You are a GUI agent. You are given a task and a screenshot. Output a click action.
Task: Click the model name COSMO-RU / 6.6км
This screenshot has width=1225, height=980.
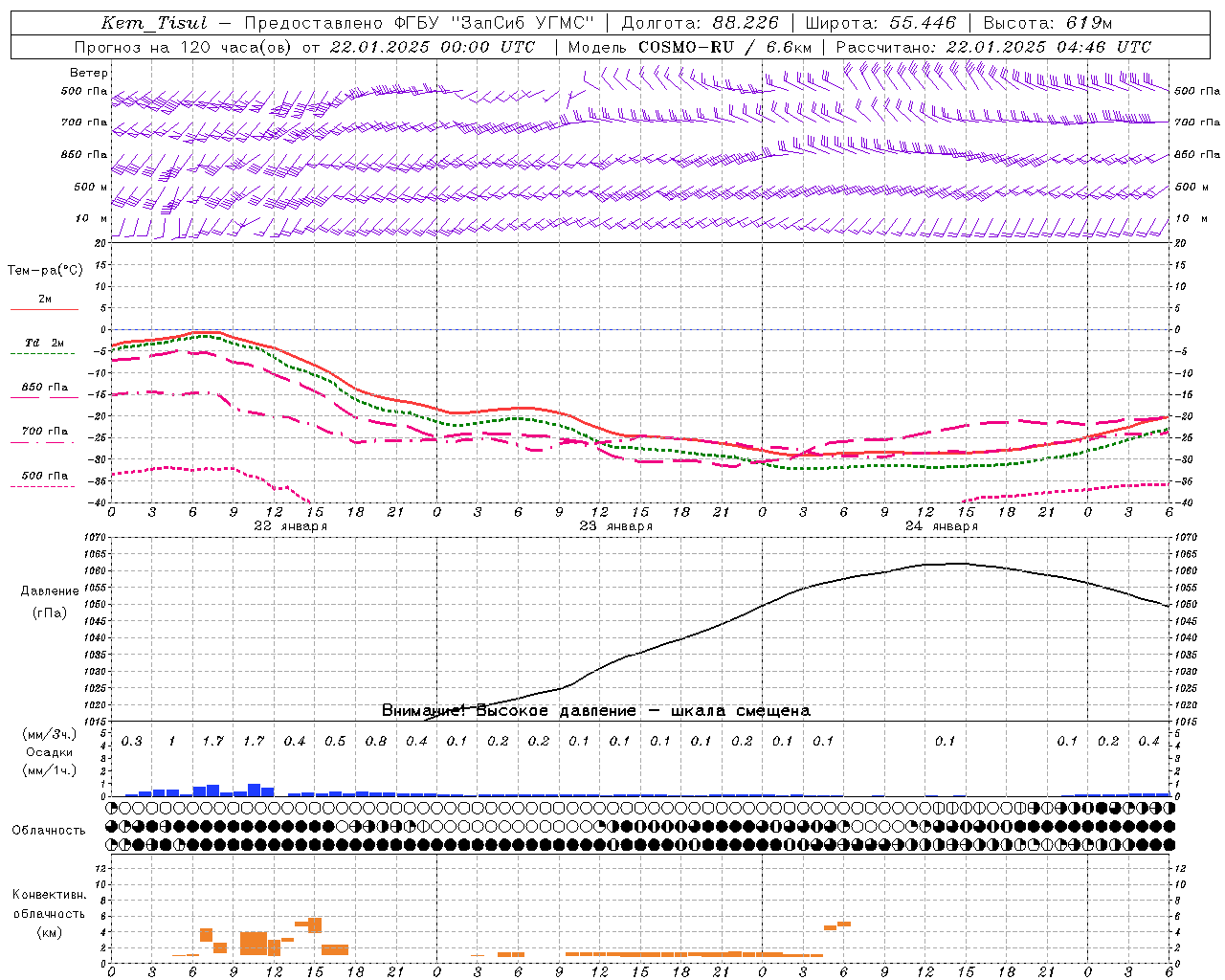pos(724,47)
